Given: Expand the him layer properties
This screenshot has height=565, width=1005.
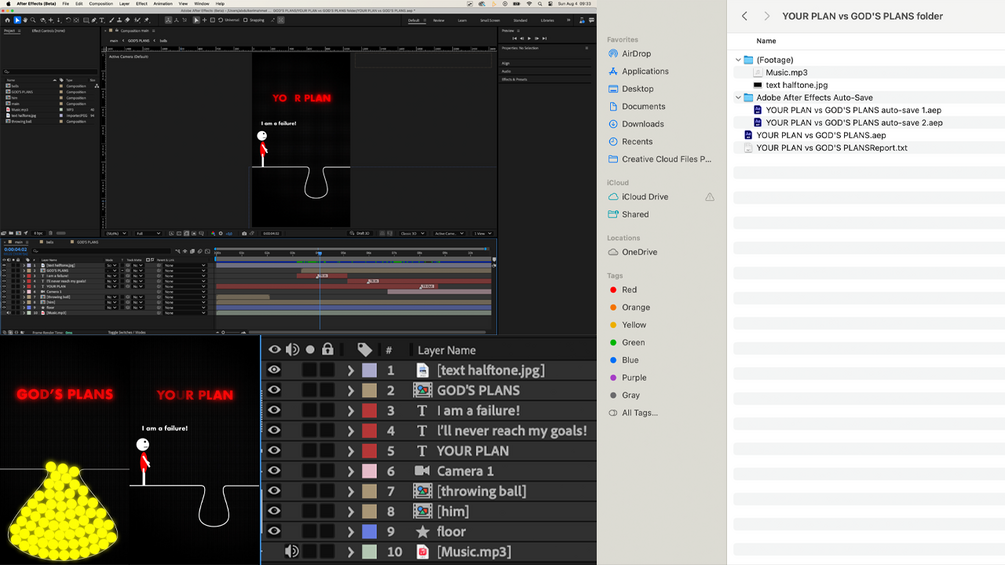Looking at the screenshot, I should tap(351, 511).
